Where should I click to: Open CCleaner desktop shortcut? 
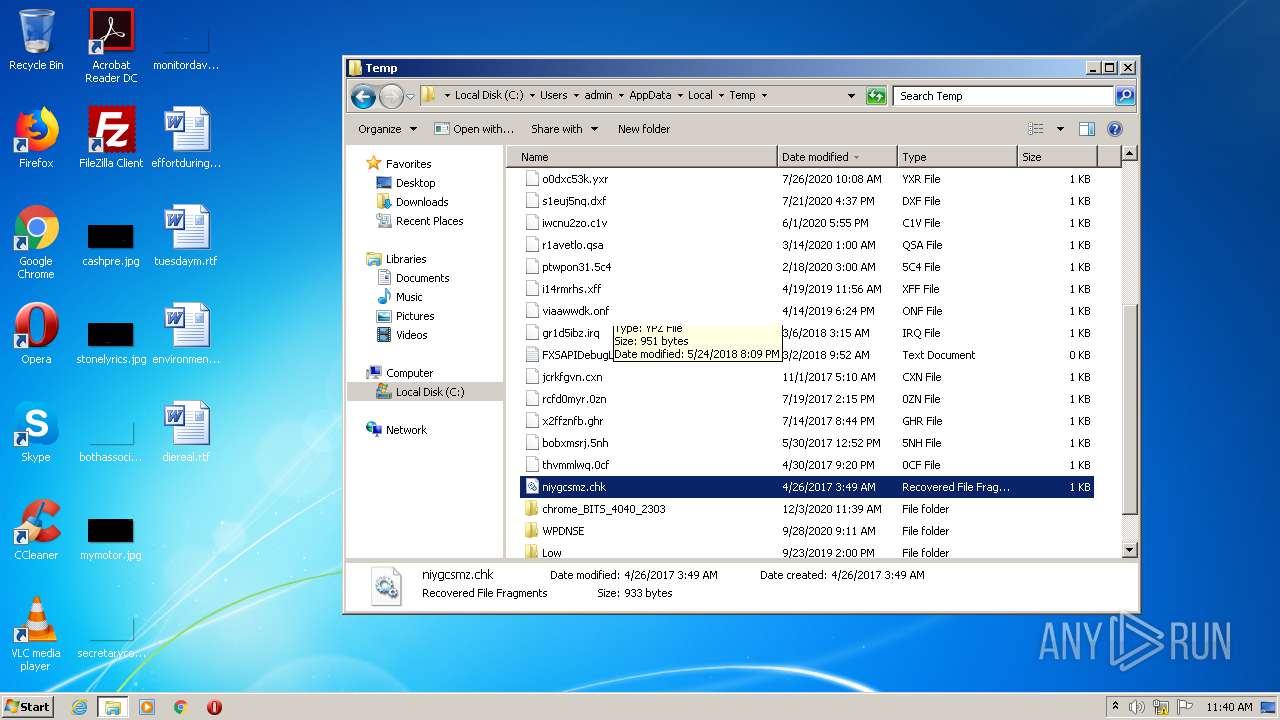(36, 530)
